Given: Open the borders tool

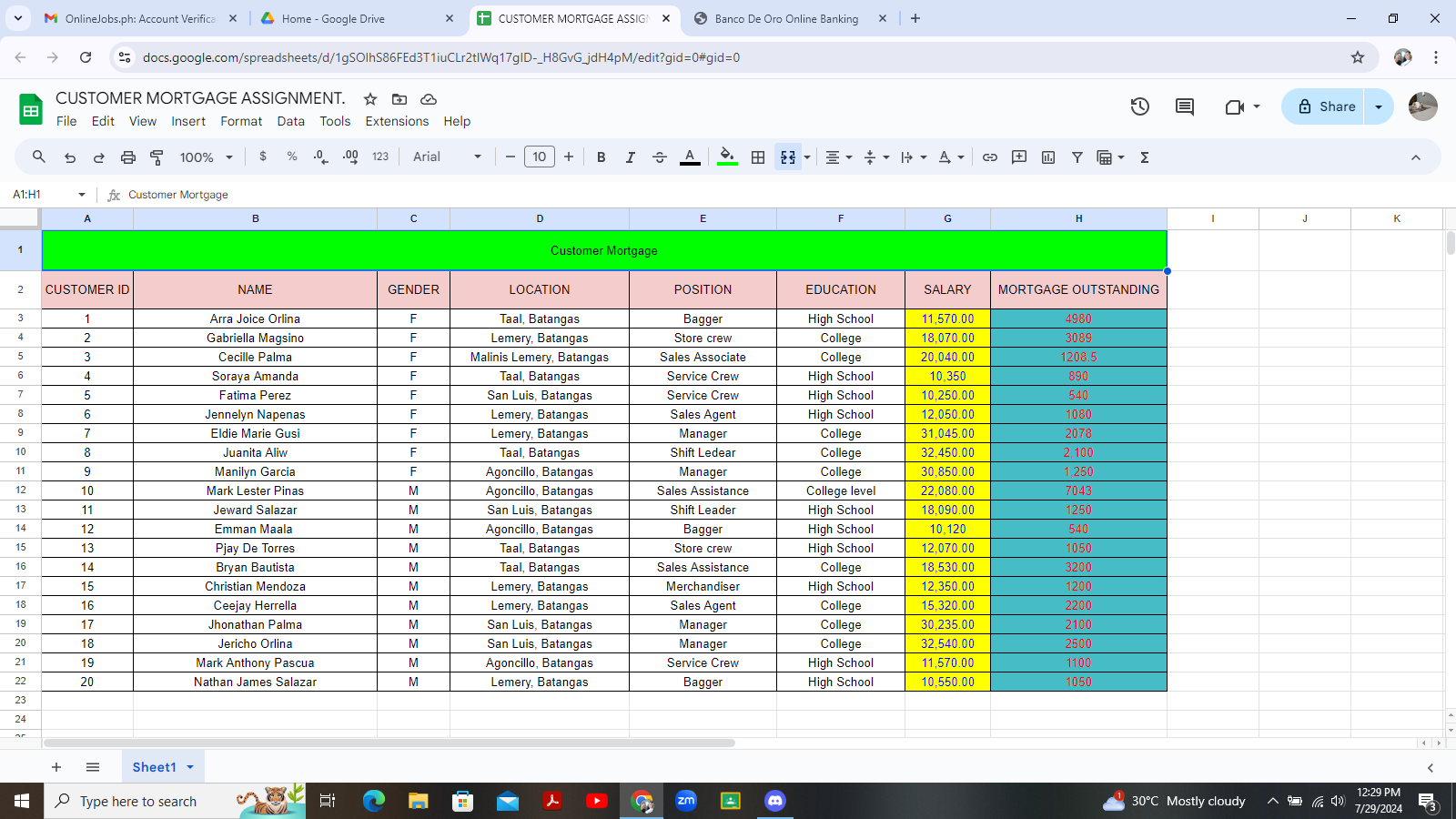Looking at the screenshot, I should pyautogui.click(x=758, y=157).
